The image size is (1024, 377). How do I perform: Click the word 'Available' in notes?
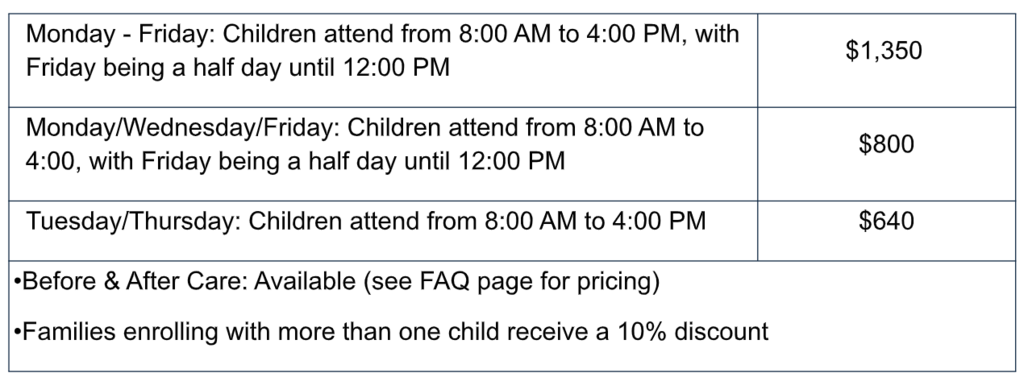304,282
